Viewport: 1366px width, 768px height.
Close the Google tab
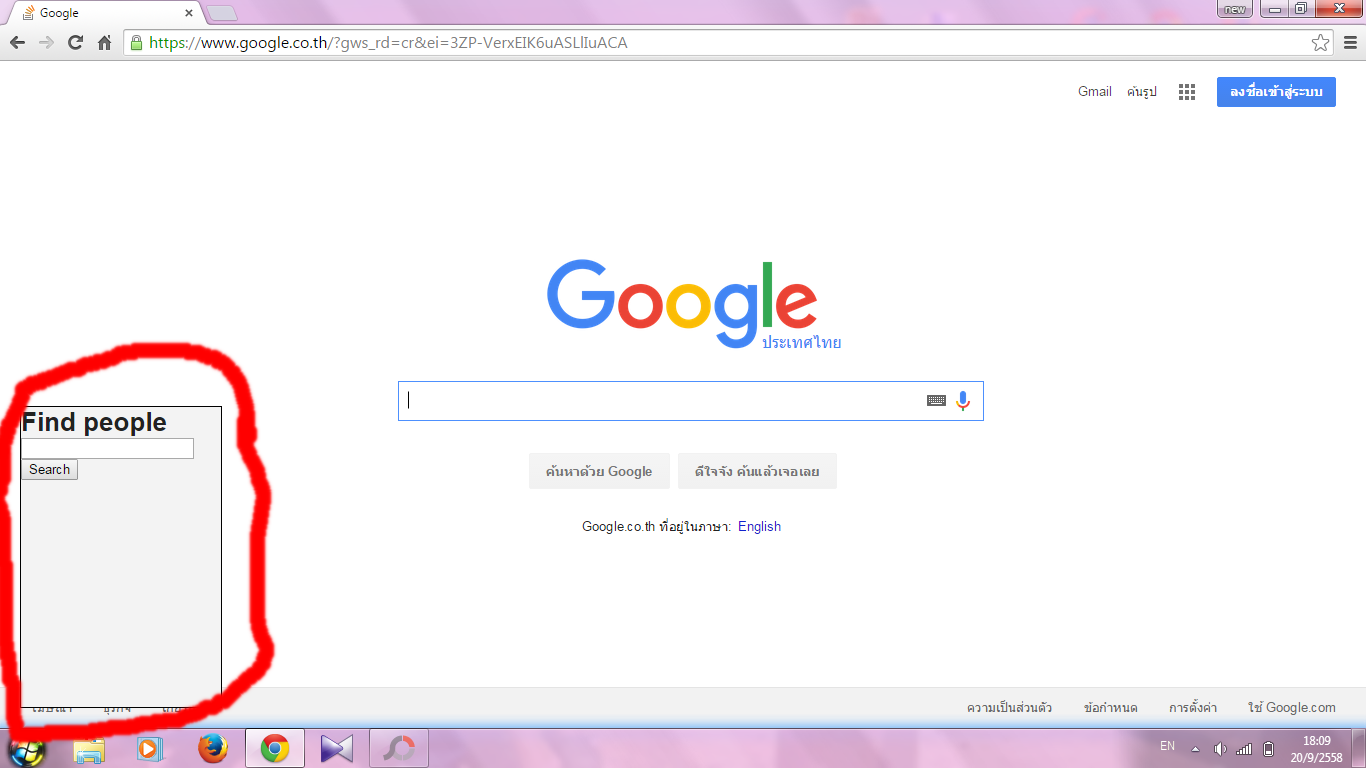pos(188,13)
